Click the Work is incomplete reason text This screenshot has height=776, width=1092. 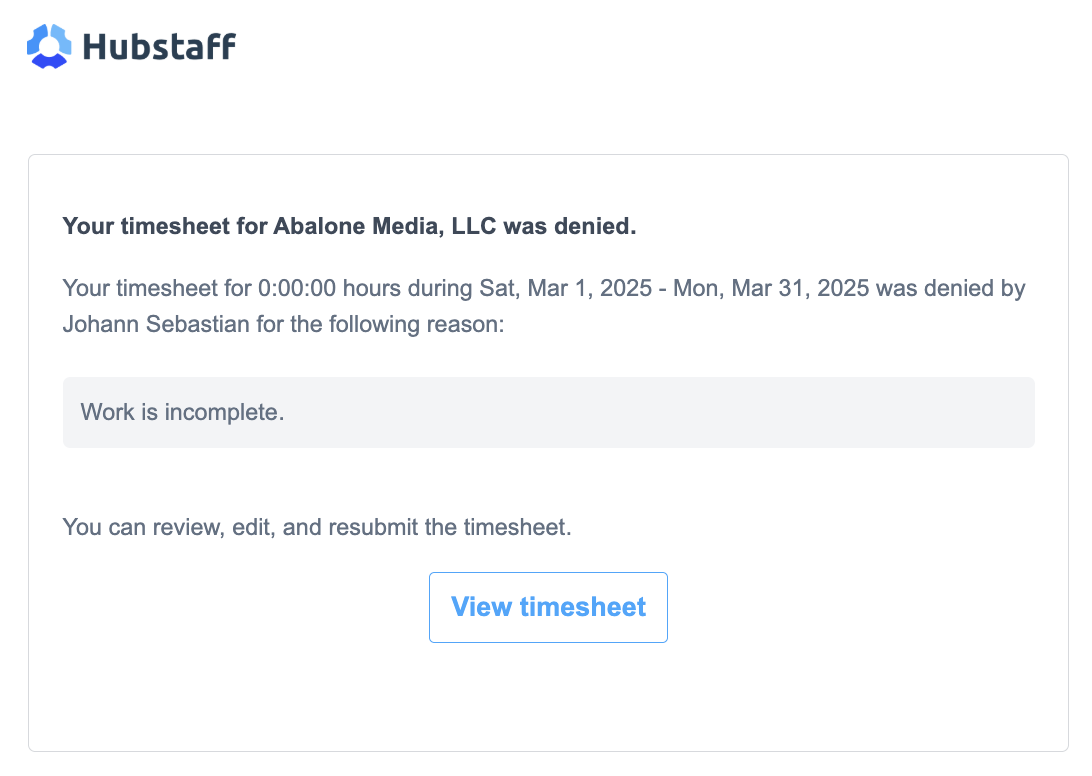pos(182,412)
